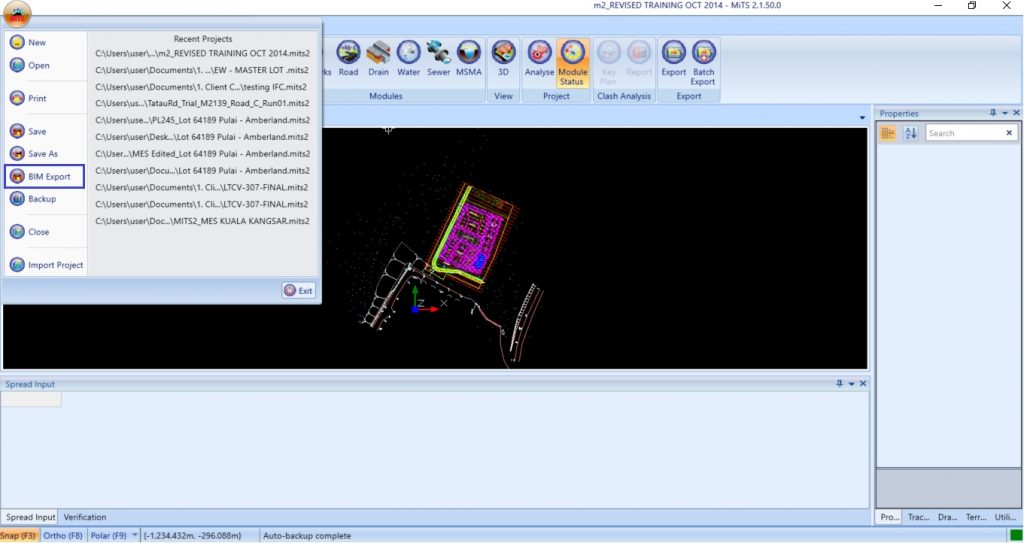This screenshot has width=1024, height=543.
Task: Click the green status indicator
Action: pos(1016,536)
